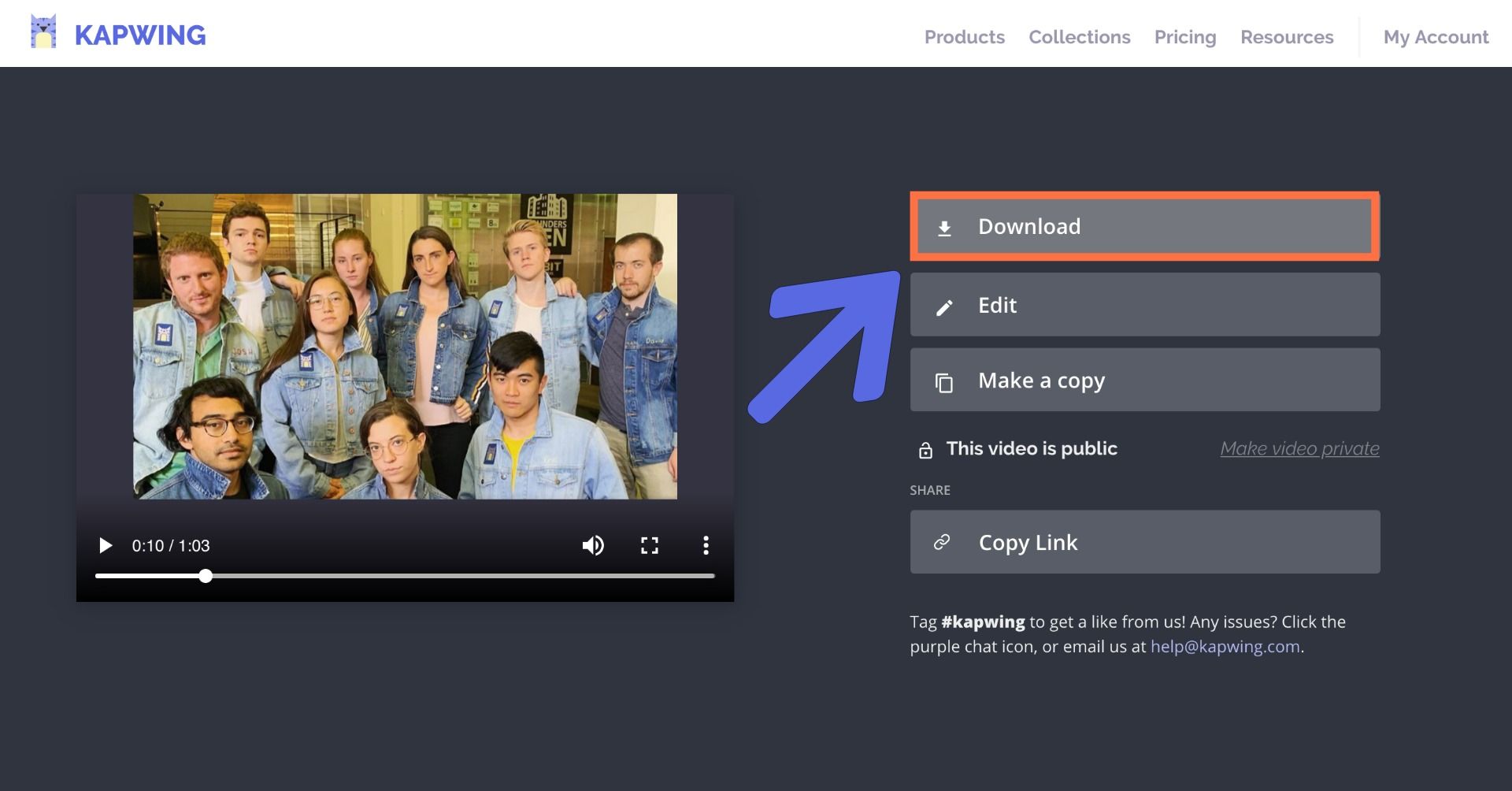Open the video's three-dot options menu

(x=706, y=545)
